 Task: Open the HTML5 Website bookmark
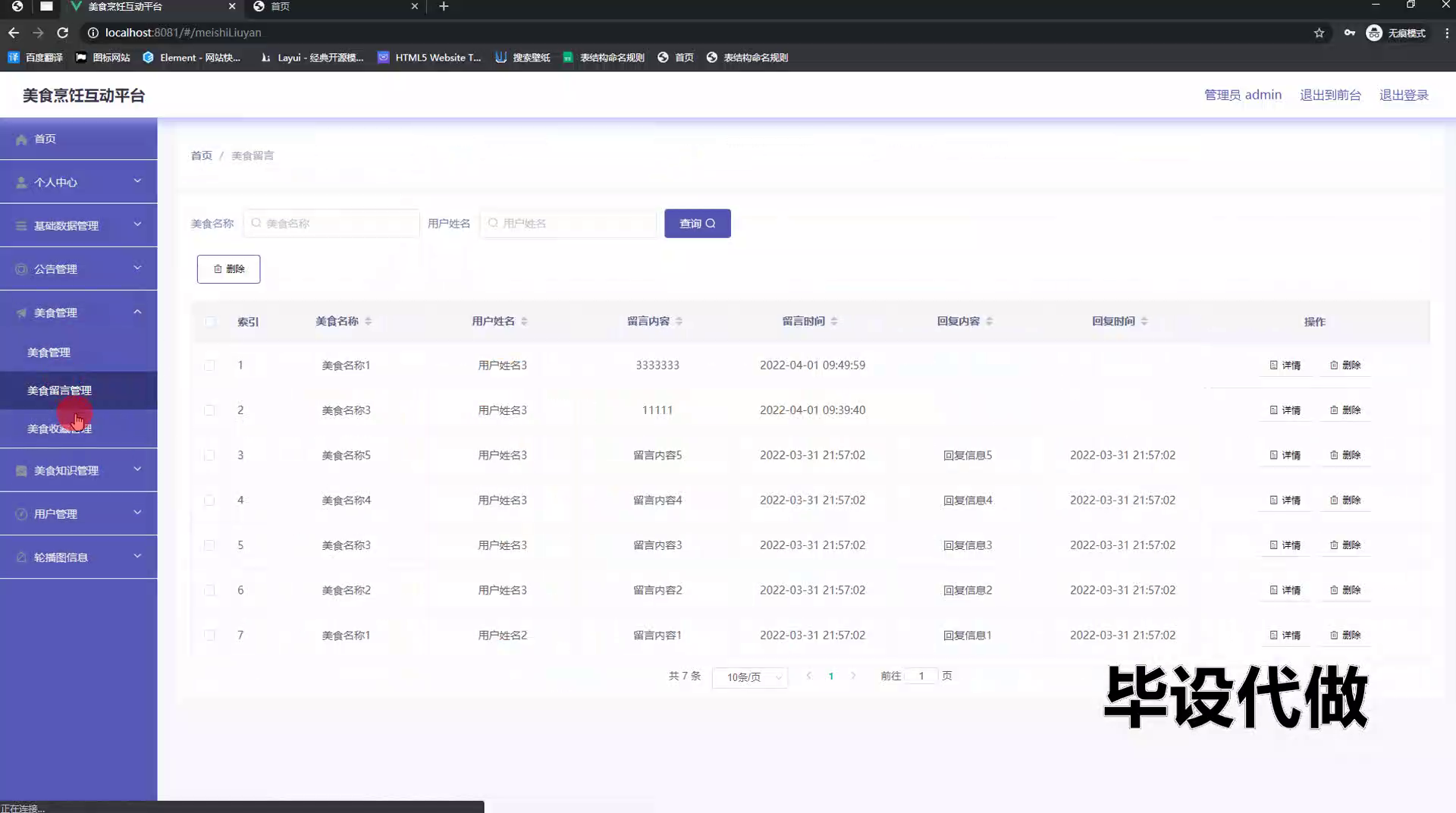429,57
